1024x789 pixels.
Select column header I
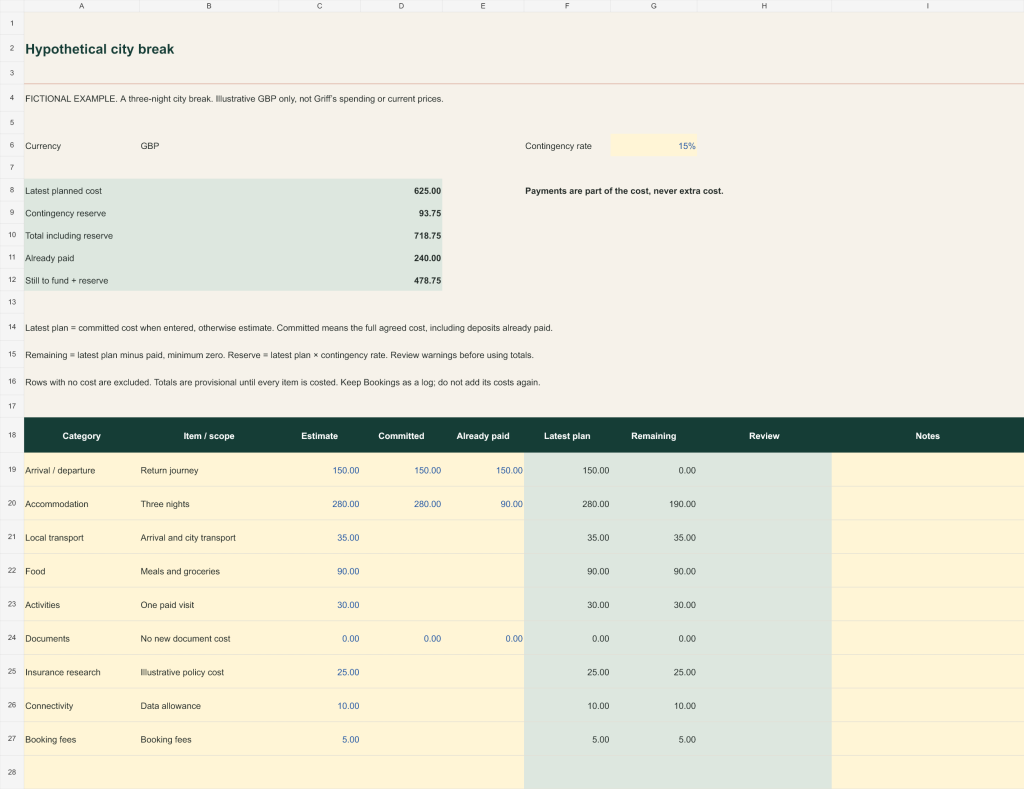[x=927, y=6]
